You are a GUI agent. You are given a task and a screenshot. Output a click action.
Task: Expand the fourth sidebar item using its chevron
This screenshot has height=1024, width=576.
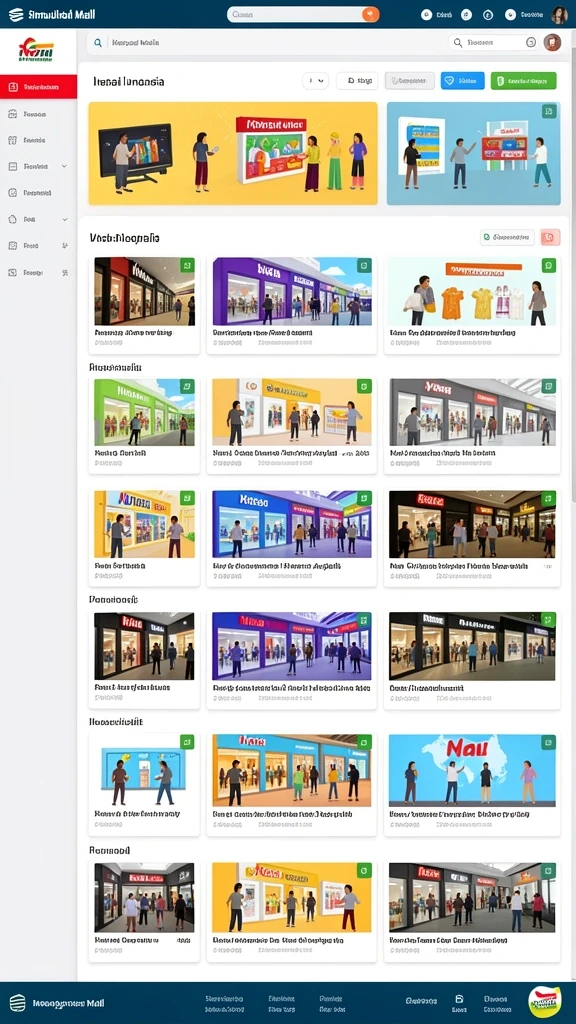click(x=64, y=167)
